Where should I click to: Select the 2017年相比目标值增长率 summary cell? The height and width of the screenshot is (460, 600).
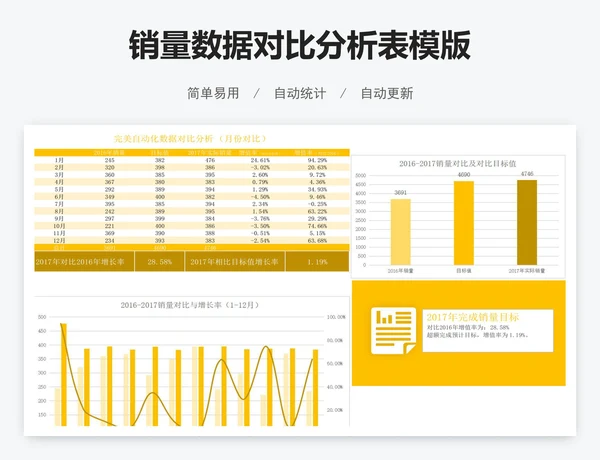pos(235,262)
